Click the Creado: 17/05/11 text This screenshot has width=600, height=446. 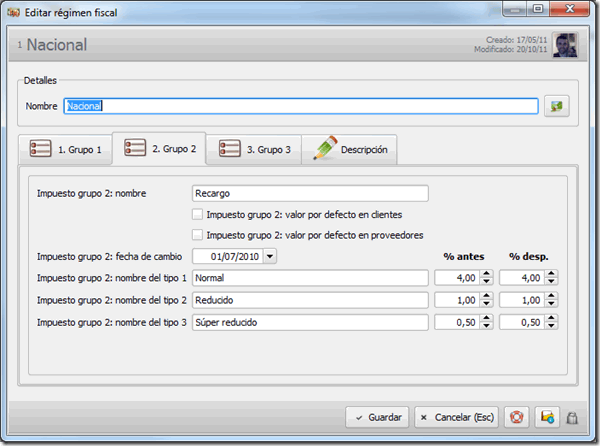tap(517, 40)
